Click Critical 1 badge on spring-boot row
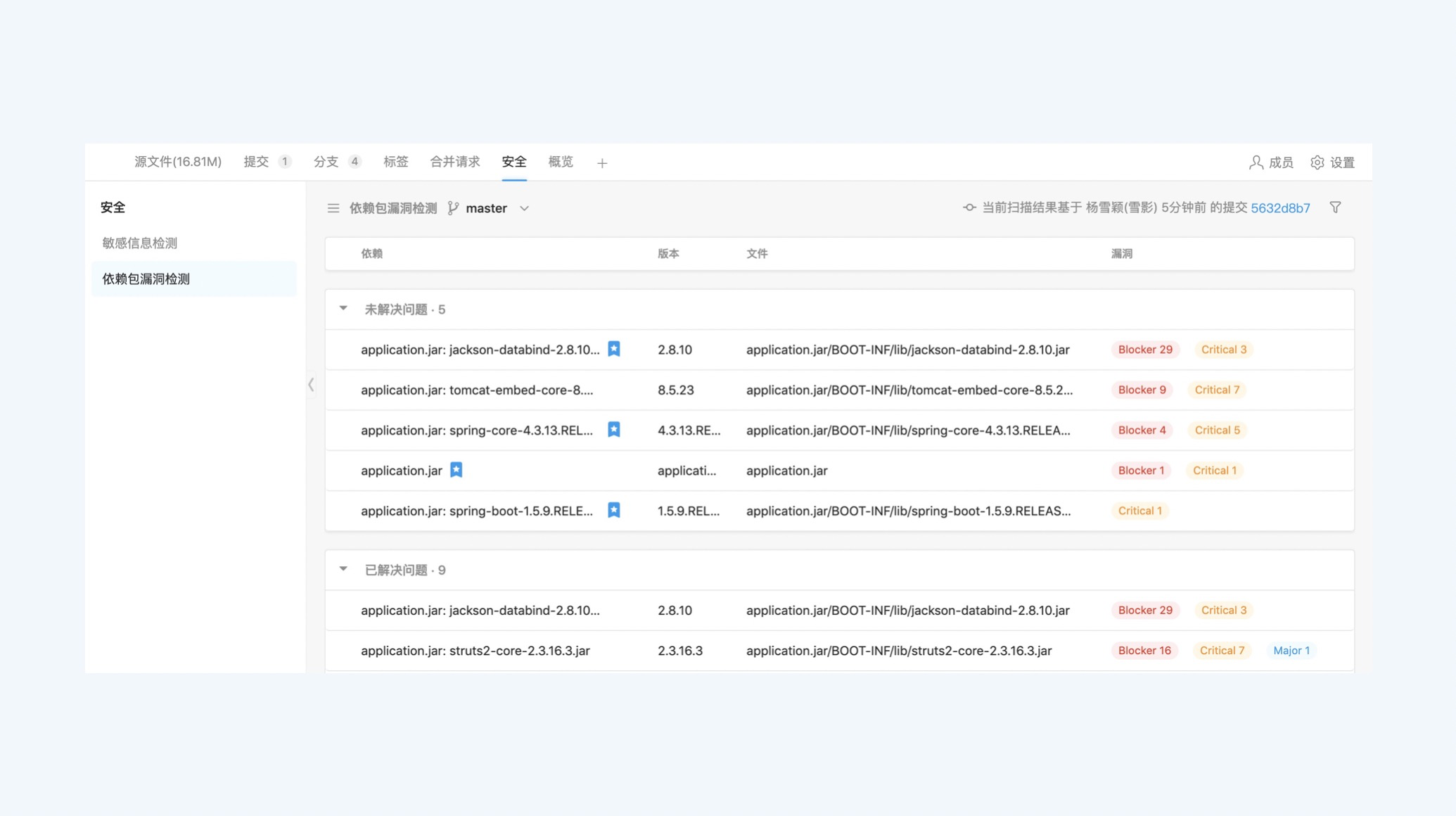This screenshot has width=1456, height=816. [x=1139, y=511]
